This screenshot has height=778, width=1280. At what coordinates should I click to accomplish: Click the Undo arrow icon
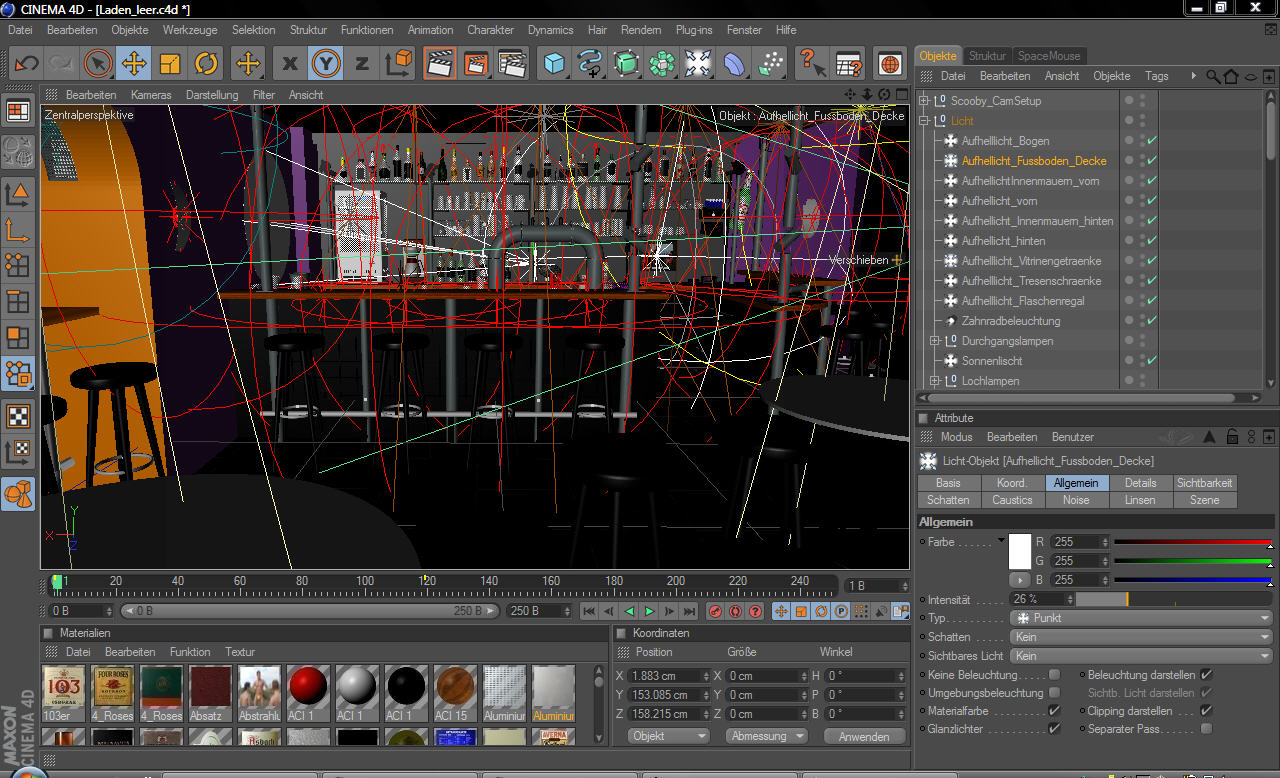tap(26, 64)
